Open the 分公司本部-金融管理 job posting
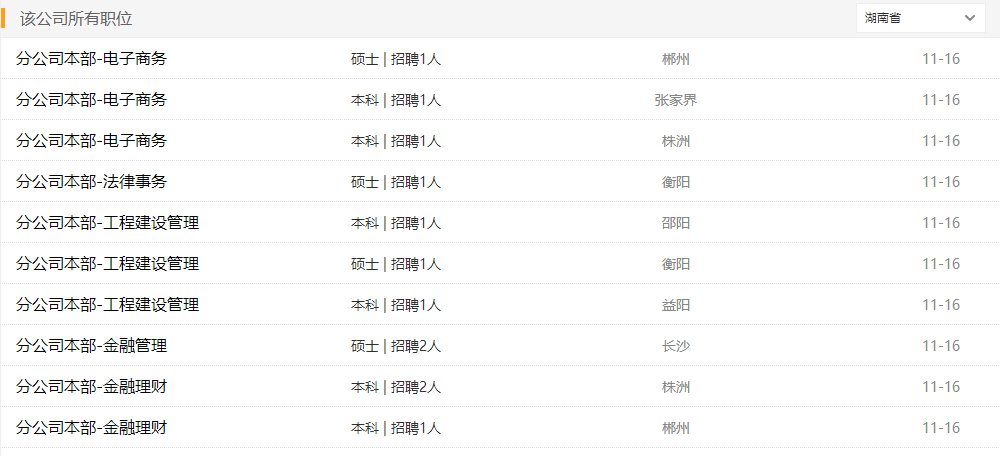Viewport: 1000px width, 456px height. tap(91, 346)
